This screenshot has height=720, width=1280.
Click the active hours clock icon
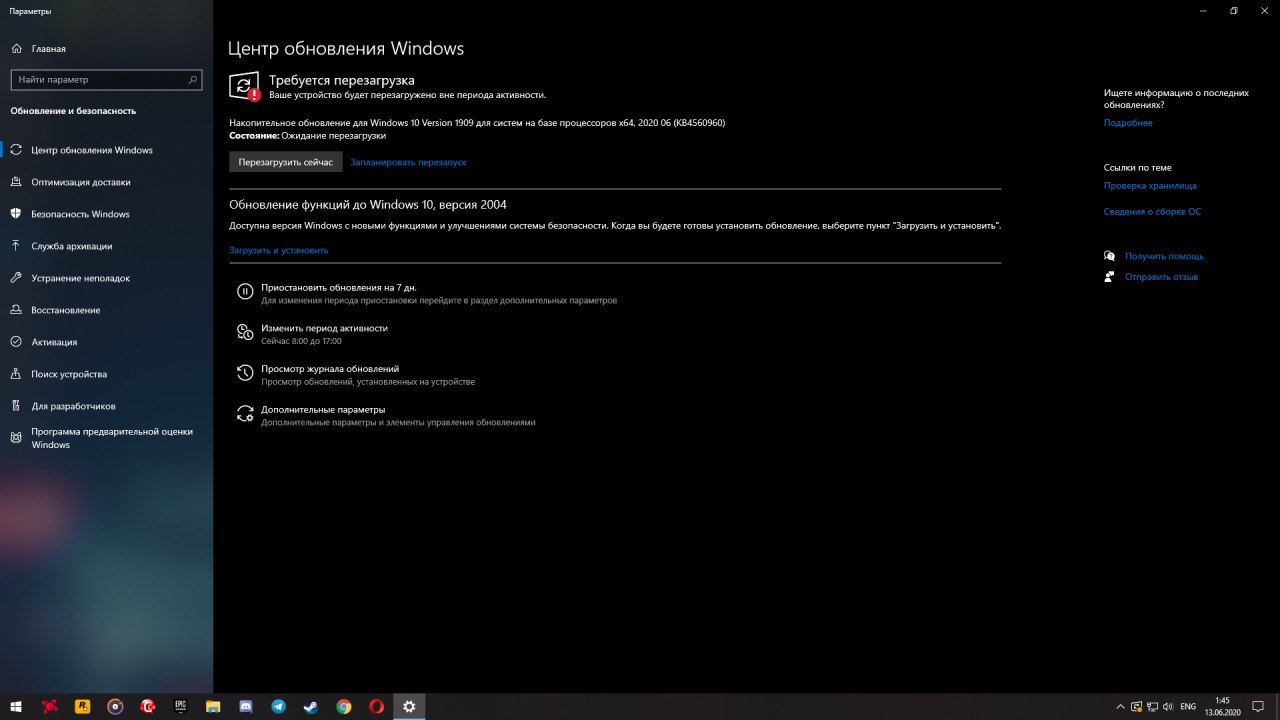coord(245,333)
